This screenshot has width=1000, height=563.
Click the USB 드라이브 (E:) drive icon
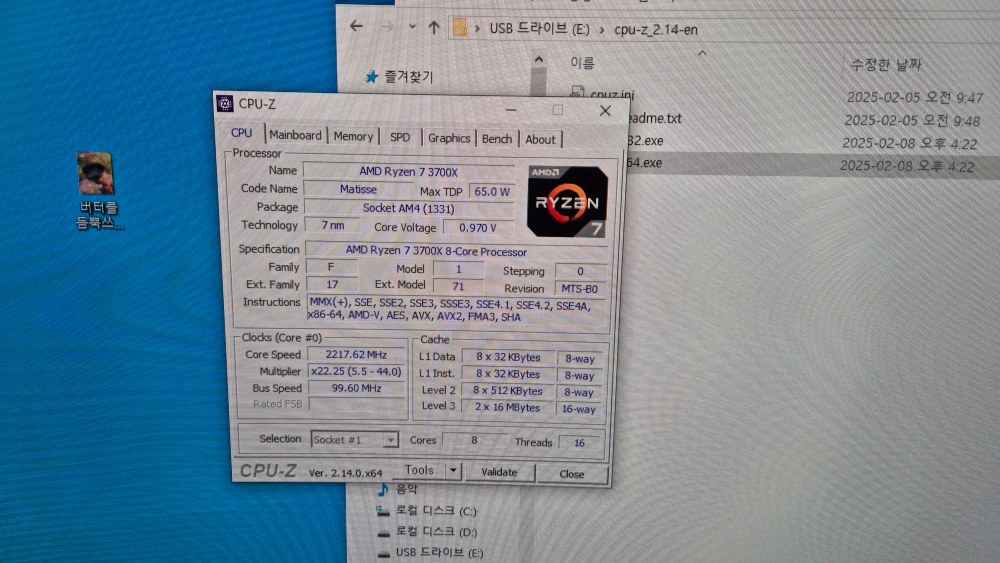click(x=383, y=553)
